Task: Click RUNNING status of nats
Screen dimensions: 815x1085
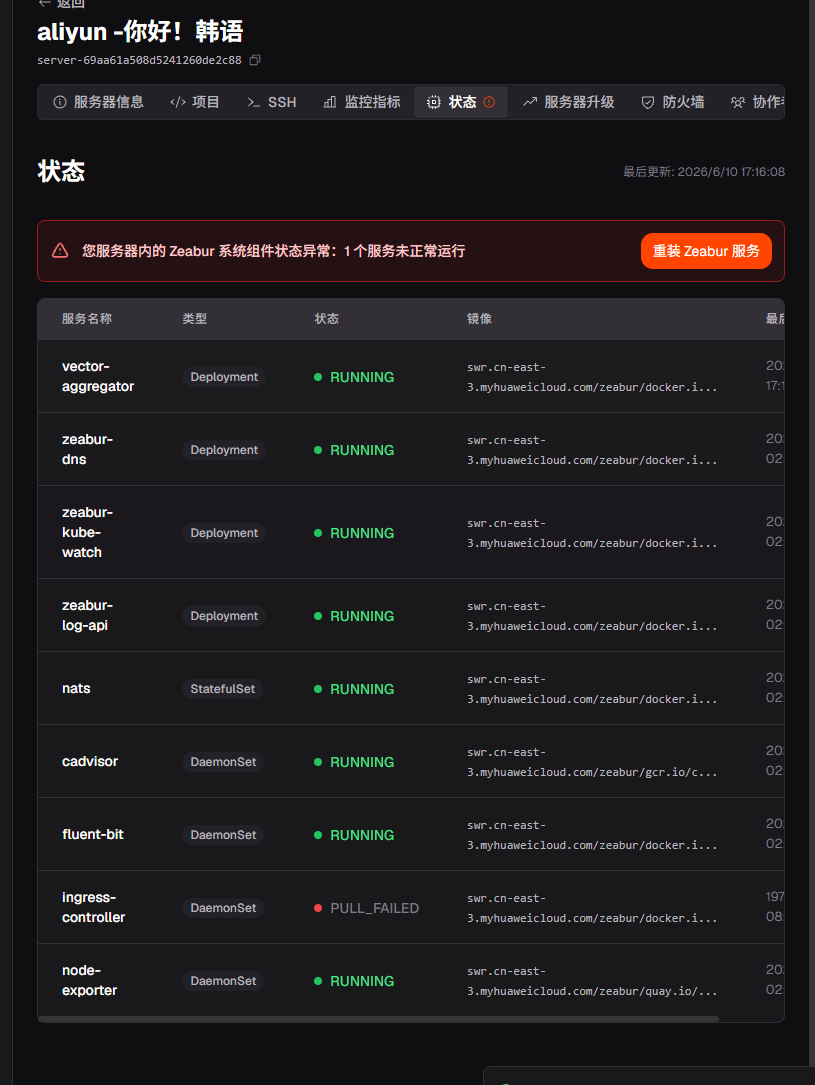Action: 354,689
